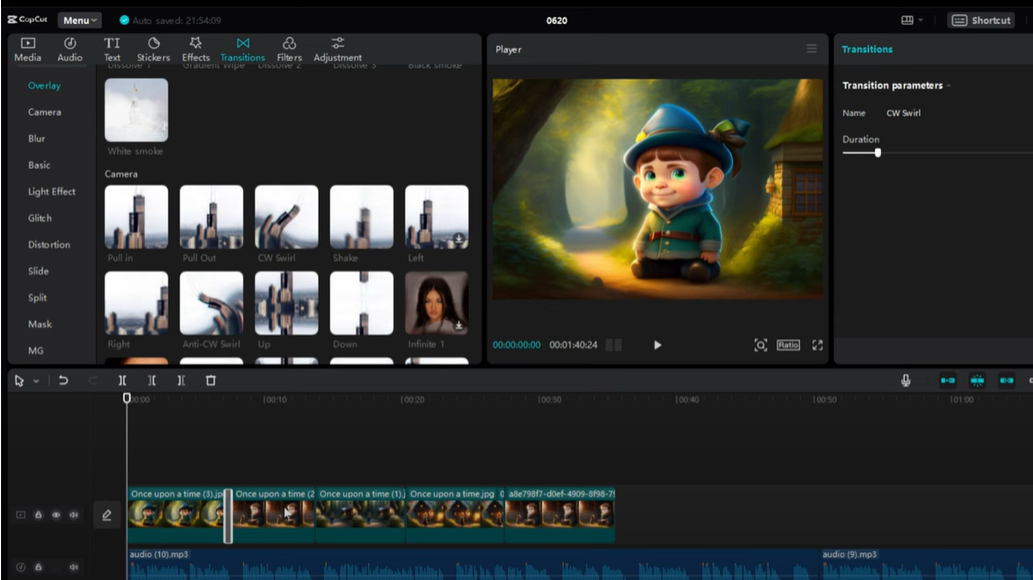Start a voiceover with the microphone icon
Screen dimensions: 1033x580
(905, 381)
